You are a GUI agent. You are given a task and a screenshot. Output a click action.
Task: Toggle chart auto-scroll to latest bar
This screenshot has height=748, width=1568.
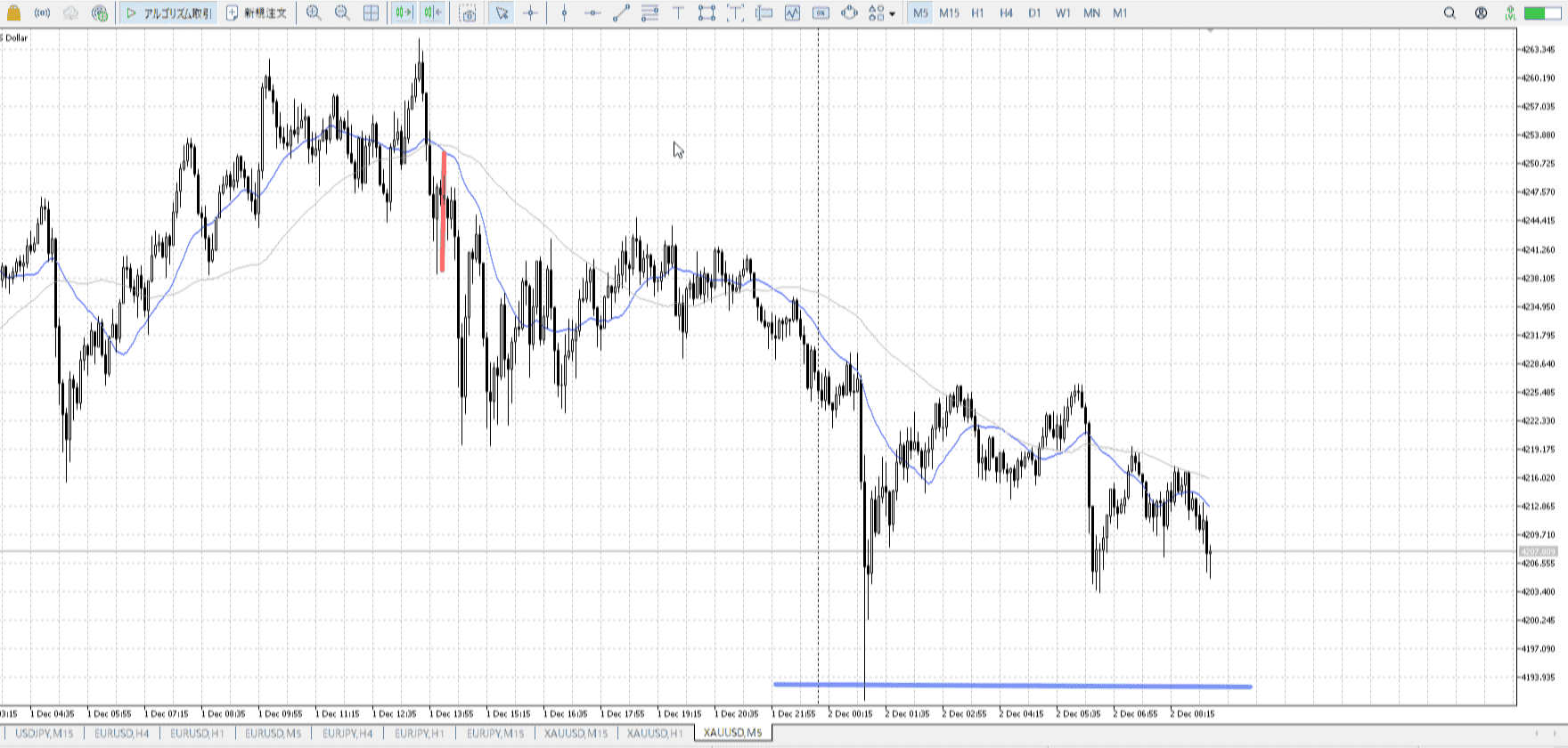click(x=404, y=13)
